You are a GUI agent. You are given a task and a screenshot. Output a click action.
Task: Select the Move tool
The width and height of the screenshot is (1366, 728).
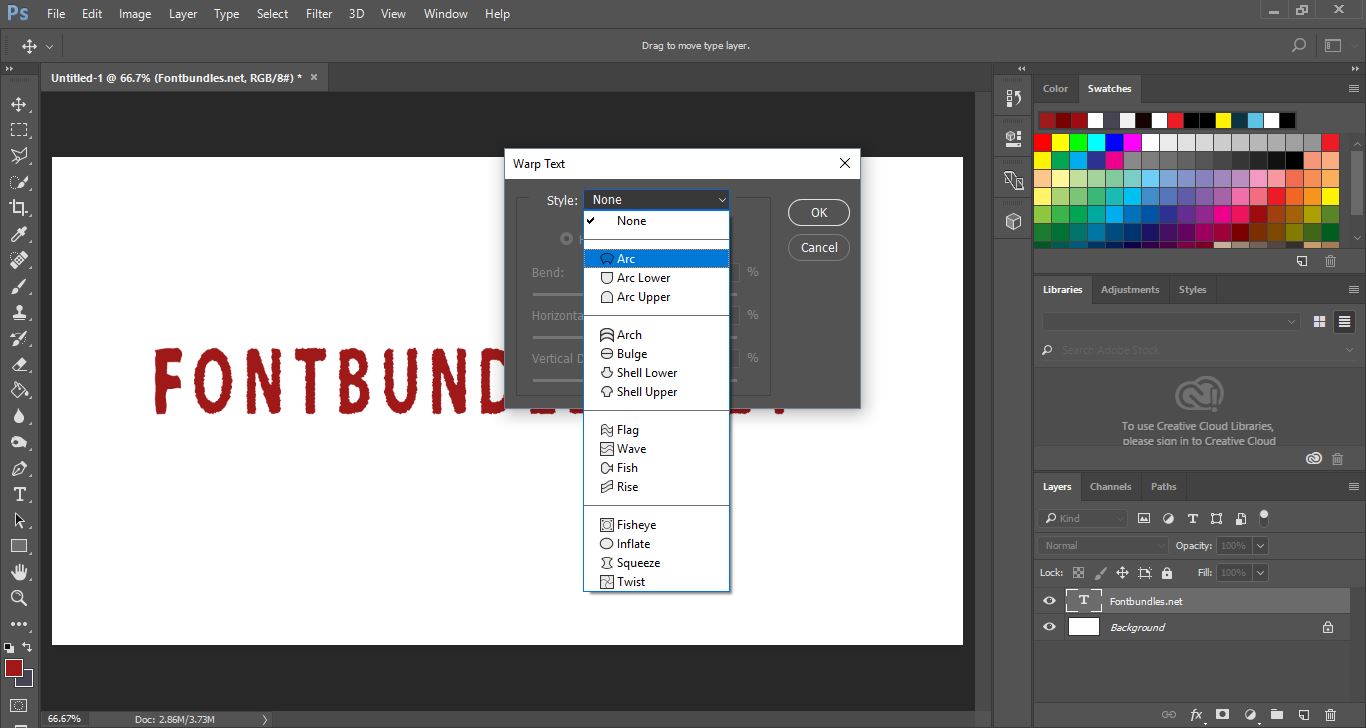19,102
